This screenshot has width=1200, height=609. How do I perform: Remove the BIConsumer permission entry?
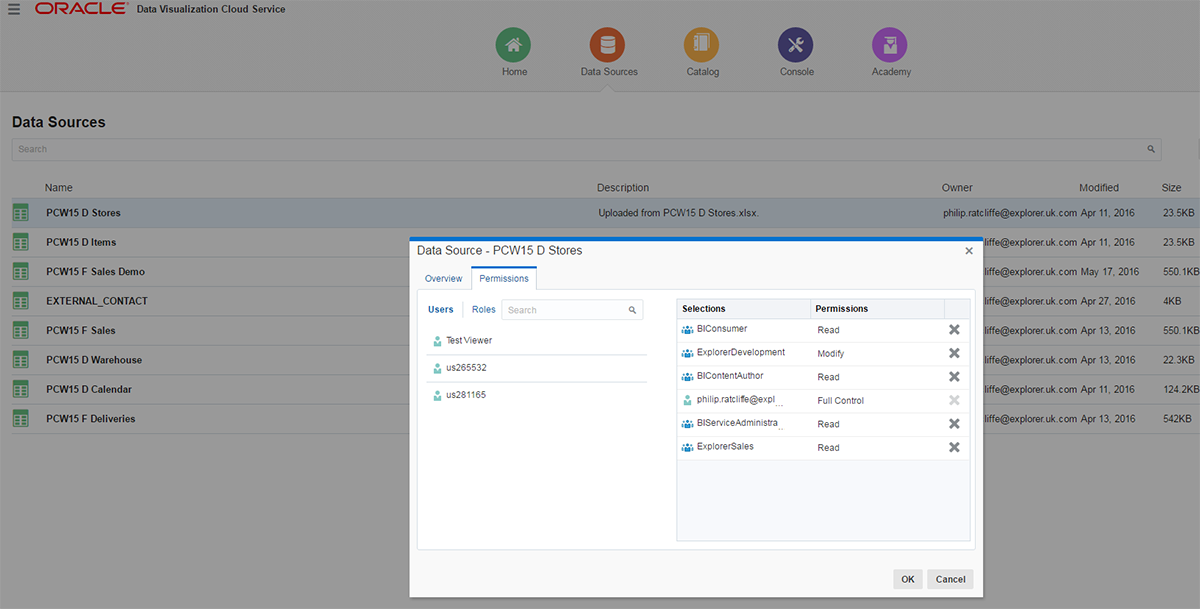[954, 330]
